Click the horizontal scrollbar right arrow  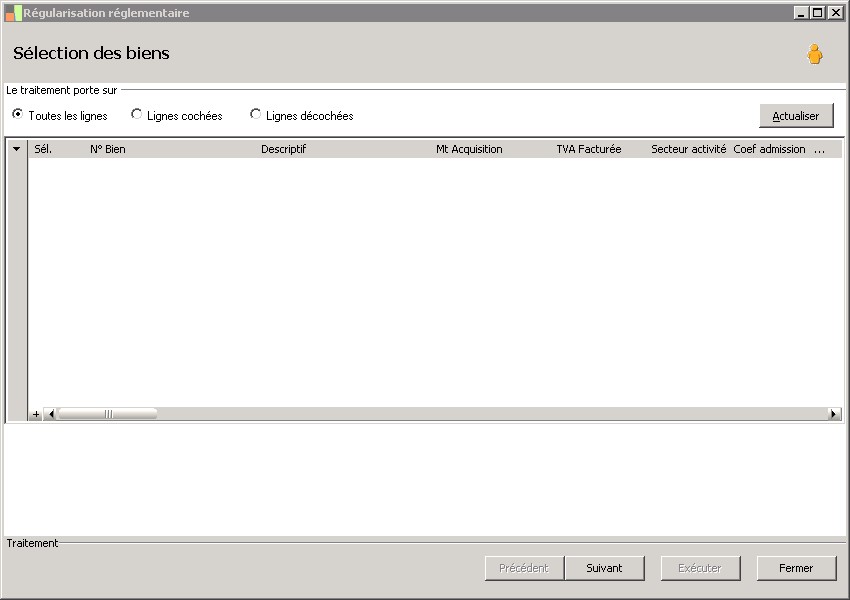click(x=834, y=414)
